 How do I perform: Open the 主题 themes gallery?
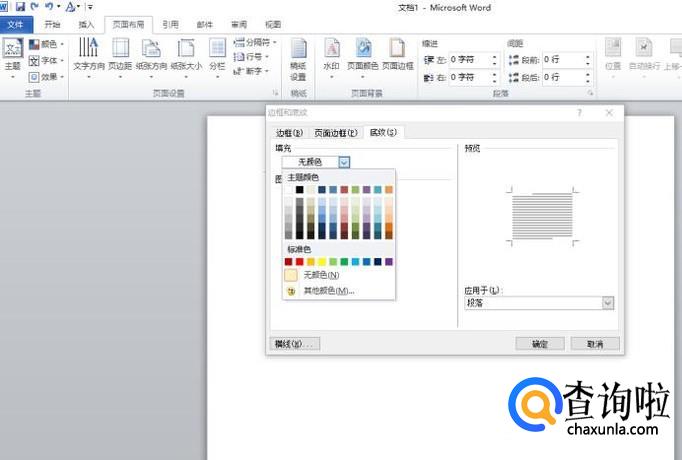(13, 59)
